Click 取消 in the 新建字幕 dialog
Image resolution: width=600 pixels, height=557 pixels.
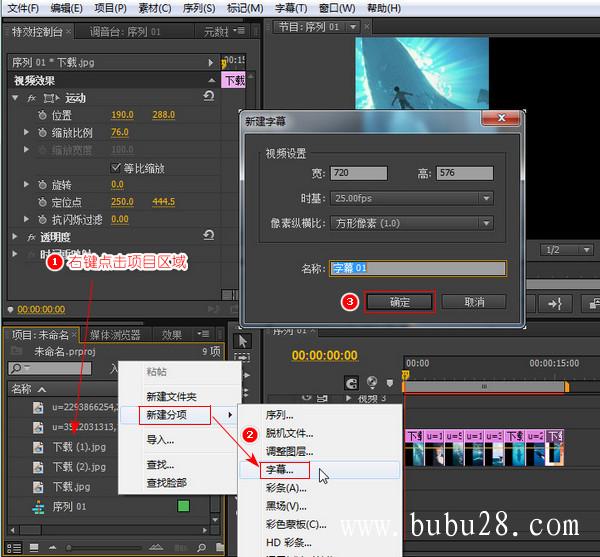point(474,302)
